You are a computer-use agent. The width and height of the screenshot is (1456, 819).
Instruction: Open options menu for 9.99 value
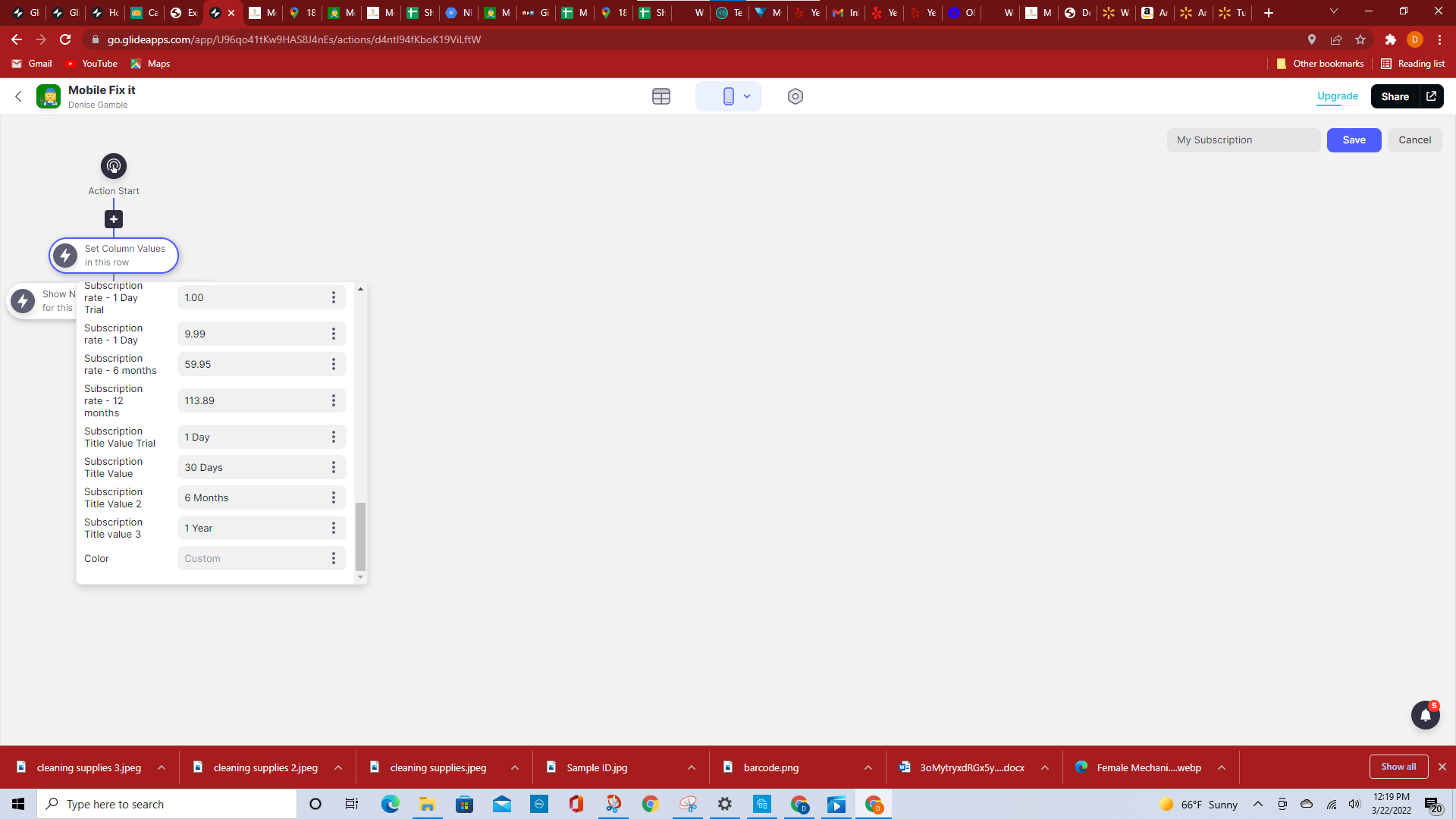pos(333,334)
